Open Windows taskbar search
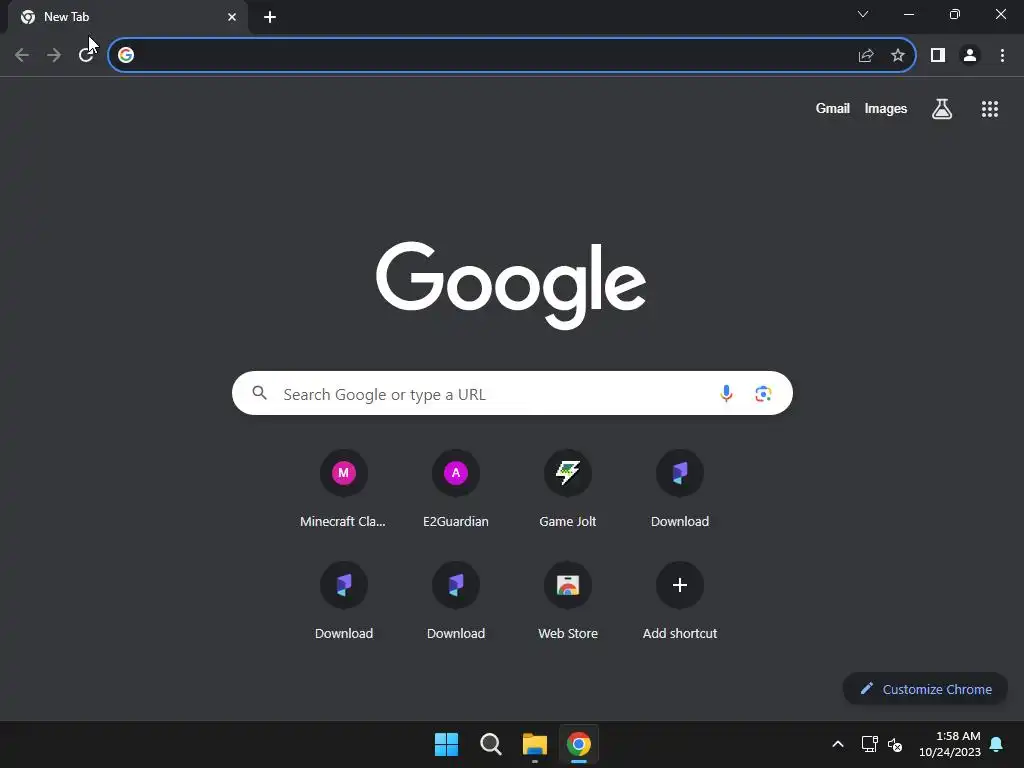The width and height of the screenshot is (1024, 768). [x=490, y=744]
